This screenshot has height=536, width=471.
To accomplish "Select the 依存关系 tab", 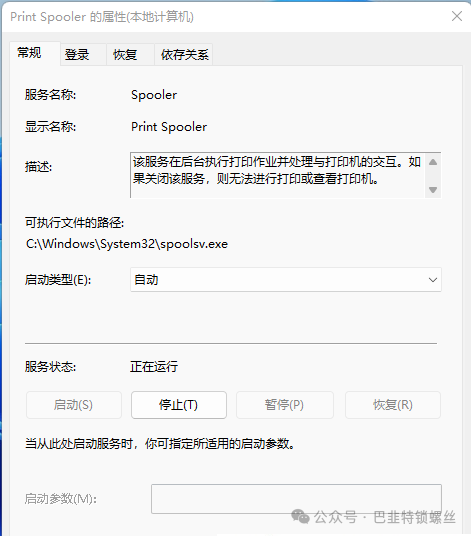I will click(184, 55).
